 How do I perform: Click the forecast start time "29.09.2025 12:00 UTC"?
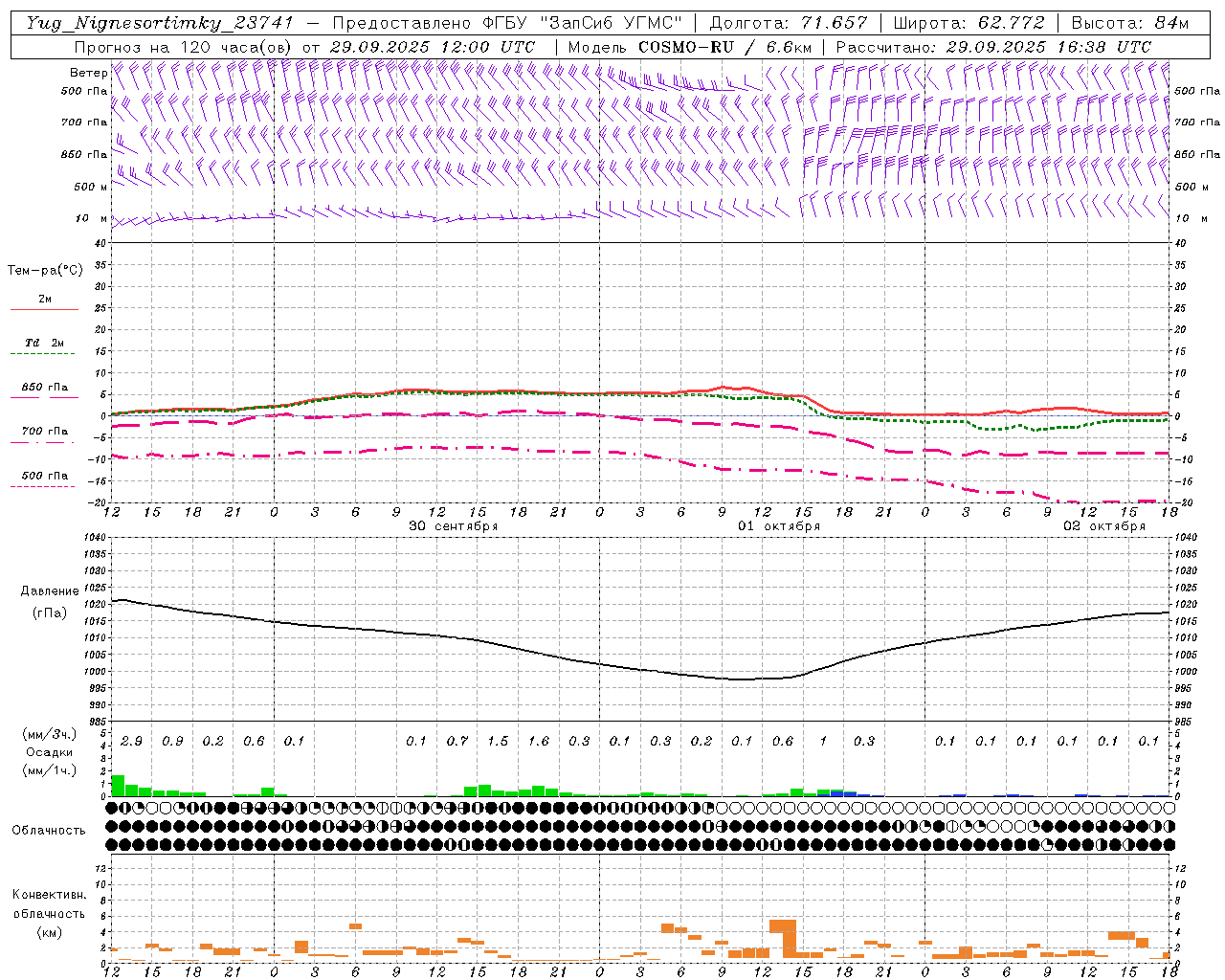tap(432, 47)
